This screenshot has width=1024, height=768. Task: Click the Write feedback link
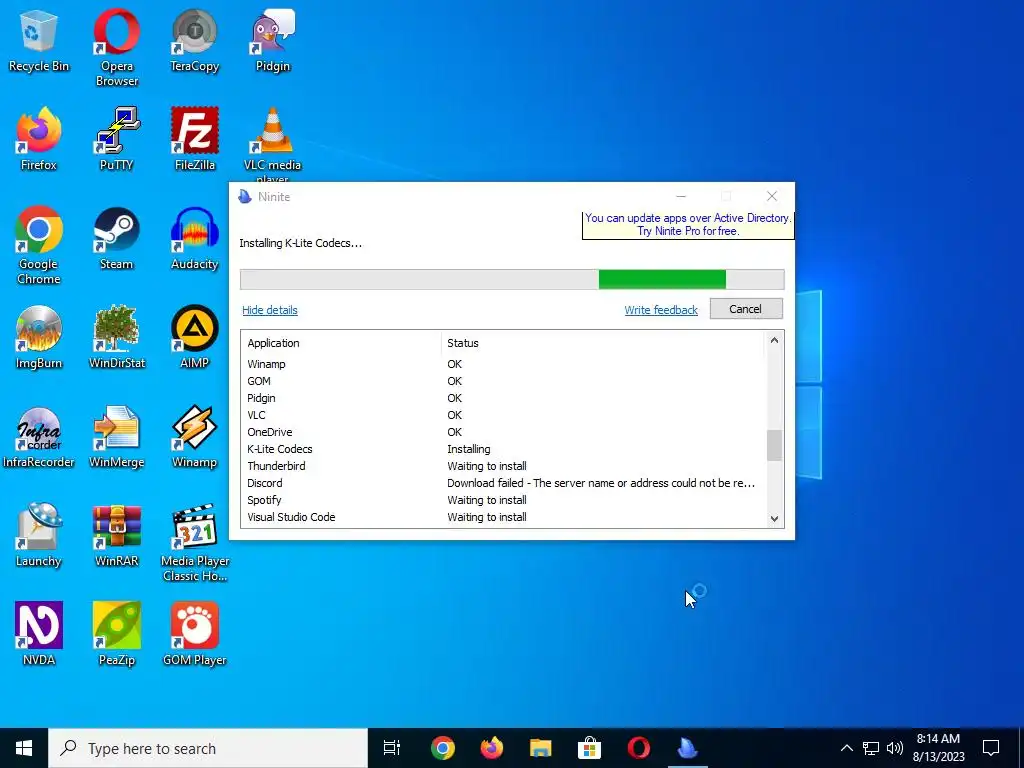661,310
